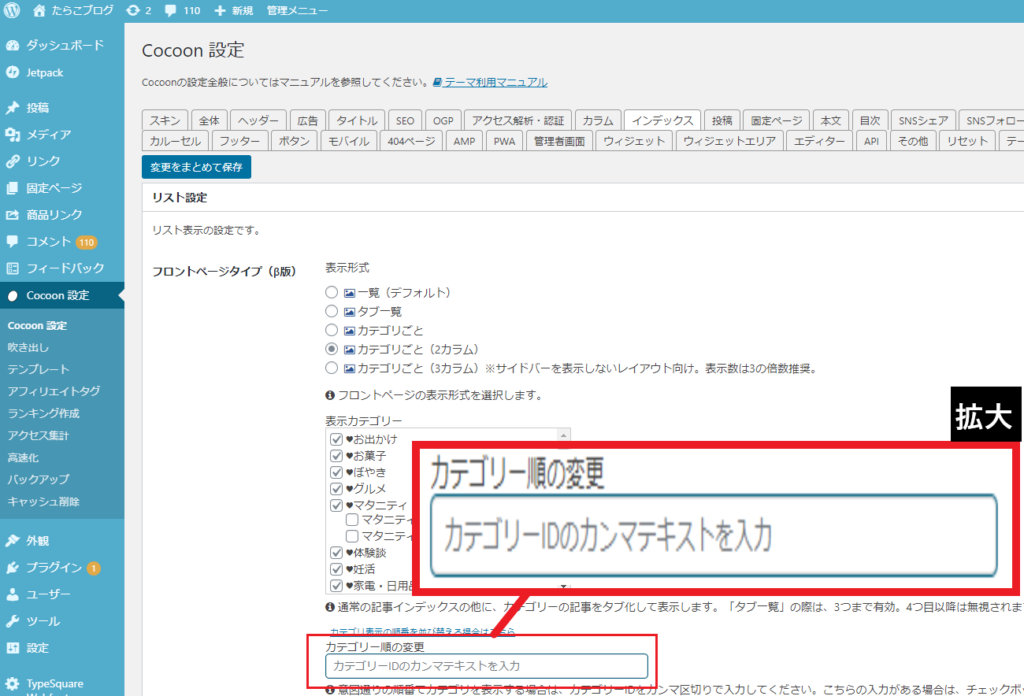Open ツール via its wrench icon
The width and height of the screenshot is (1024, 696).
tap(12, 621)
